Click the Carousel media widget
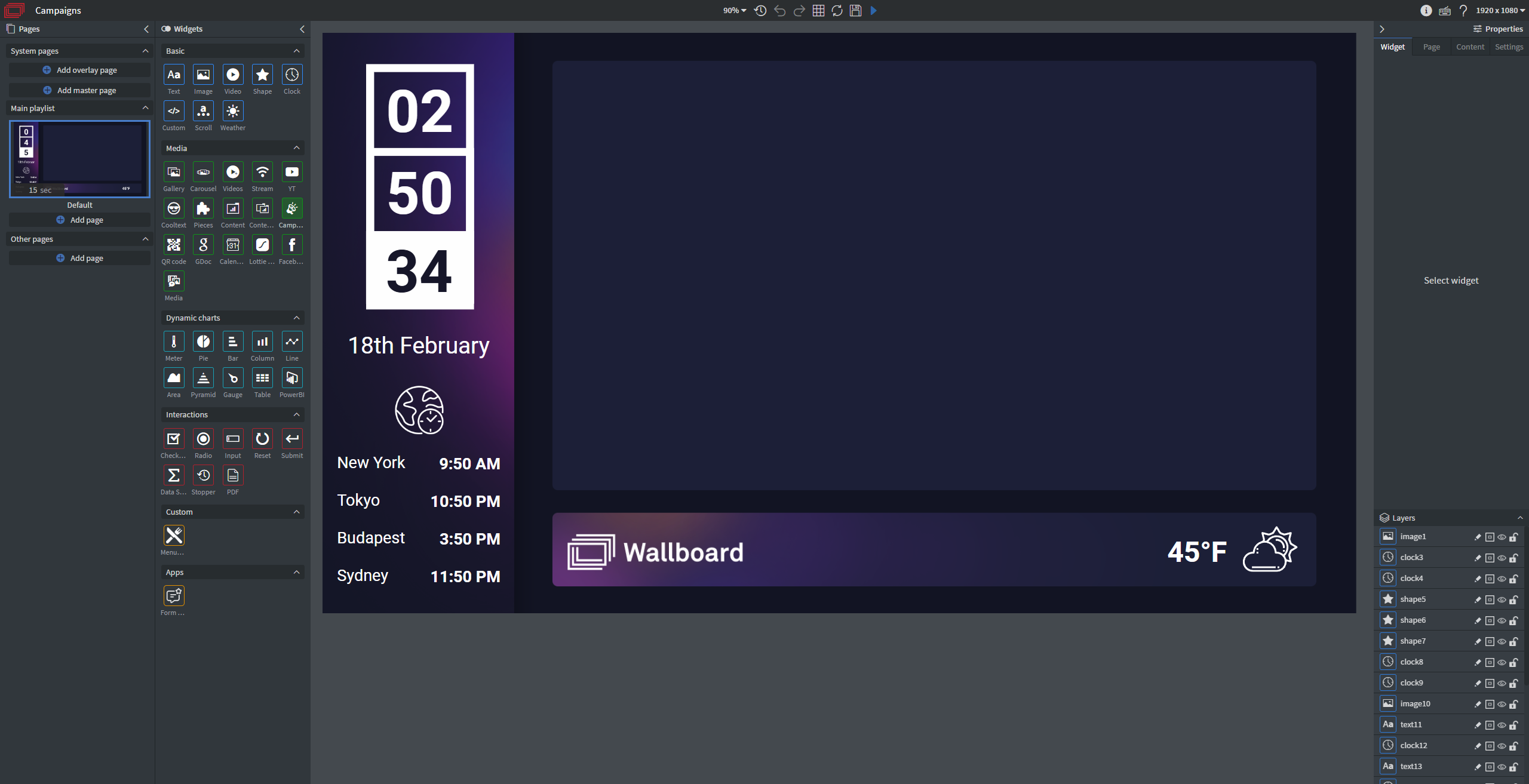Screen dimensions: 1529x784 pos(203,173)
